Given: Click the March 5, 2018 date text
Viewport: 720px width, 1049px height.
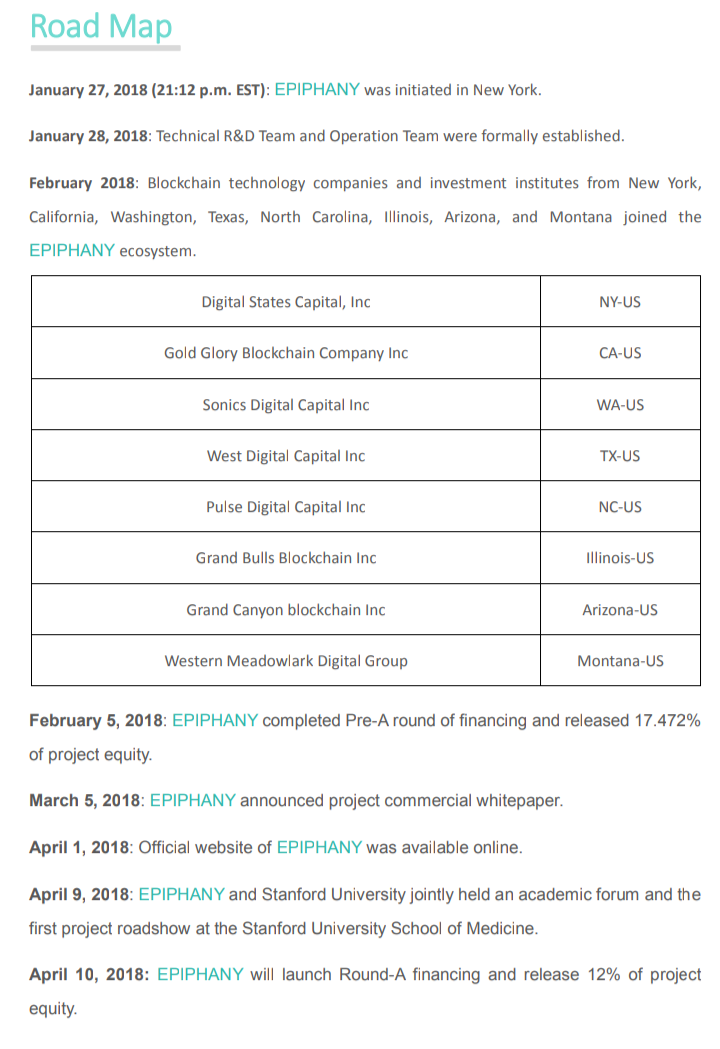Looking at the screenshot, I should tap(85, 801).
